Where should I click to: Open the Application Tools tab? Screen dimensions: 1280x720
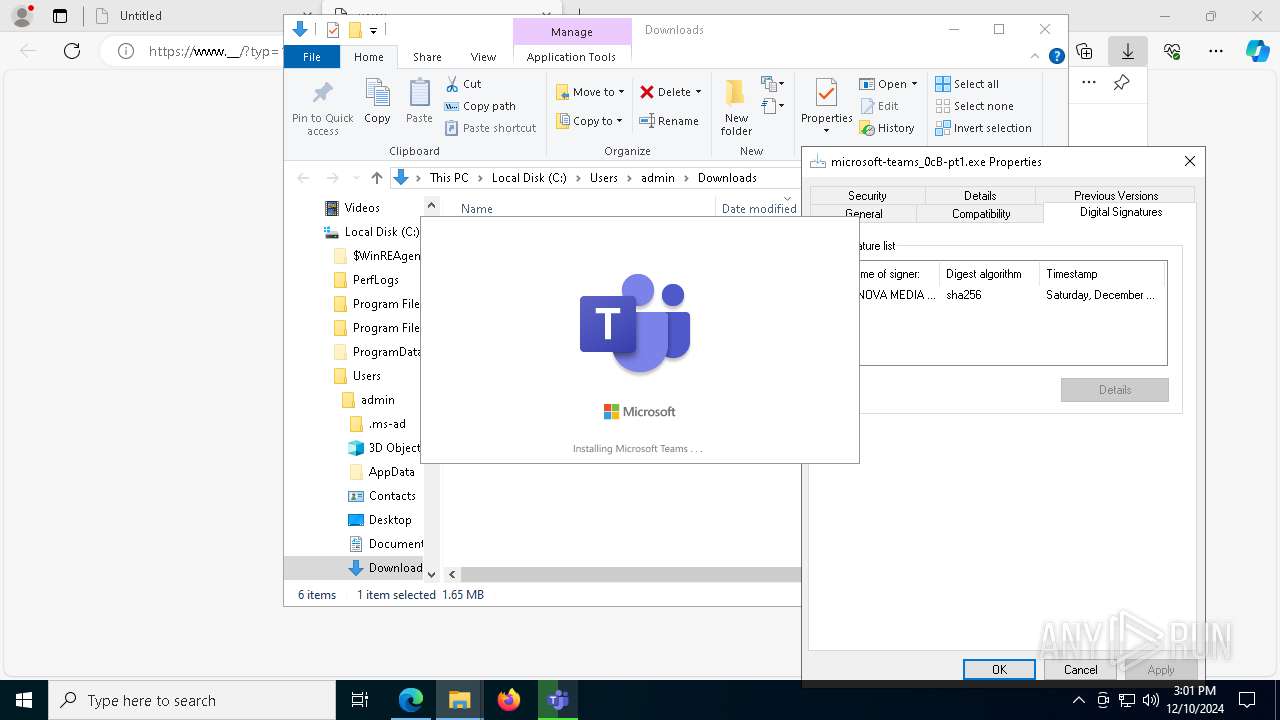[x=571, y=57]
